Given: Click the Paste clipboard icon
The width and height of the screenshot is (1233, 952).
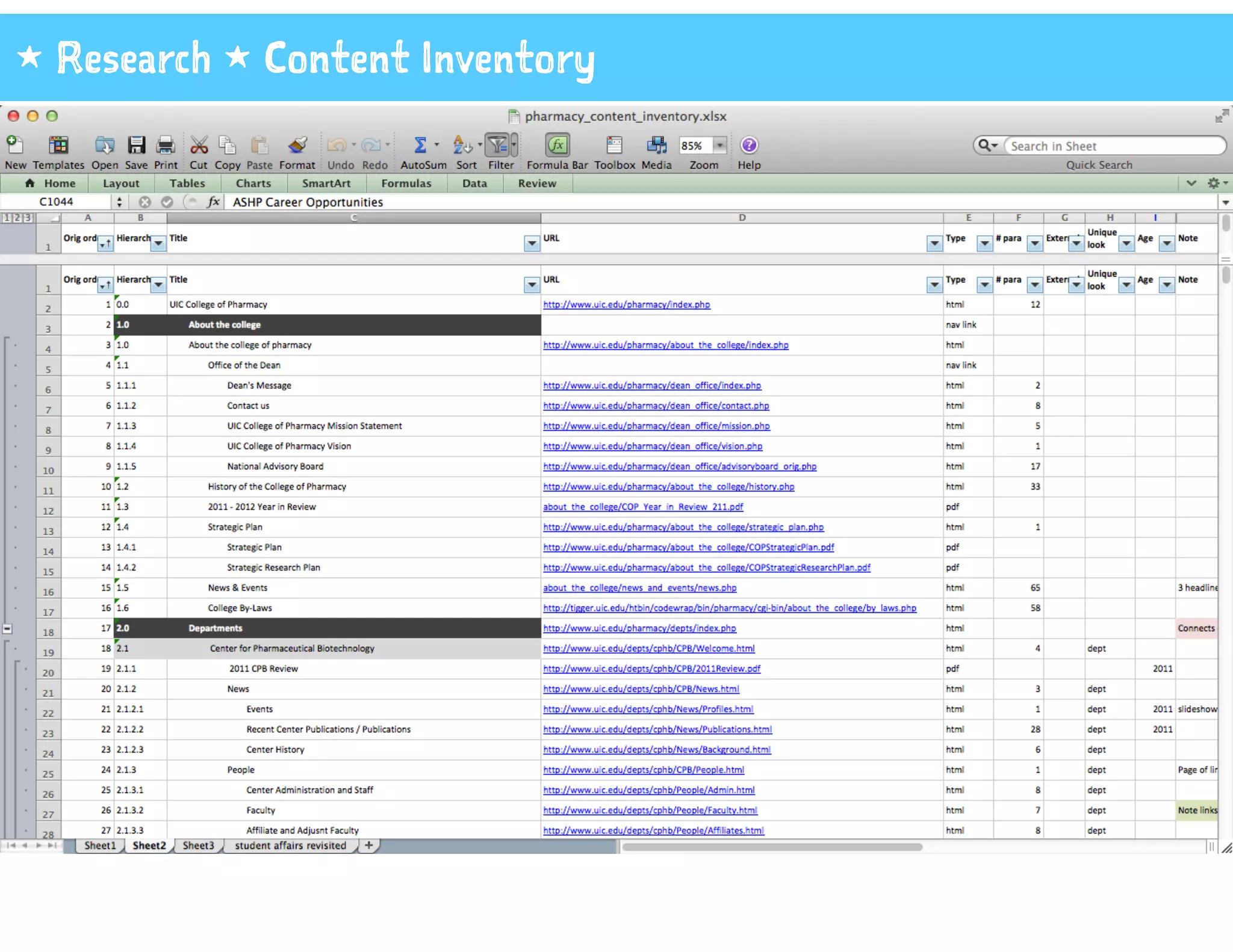Looking at the screenshot, I should [259, 145].
